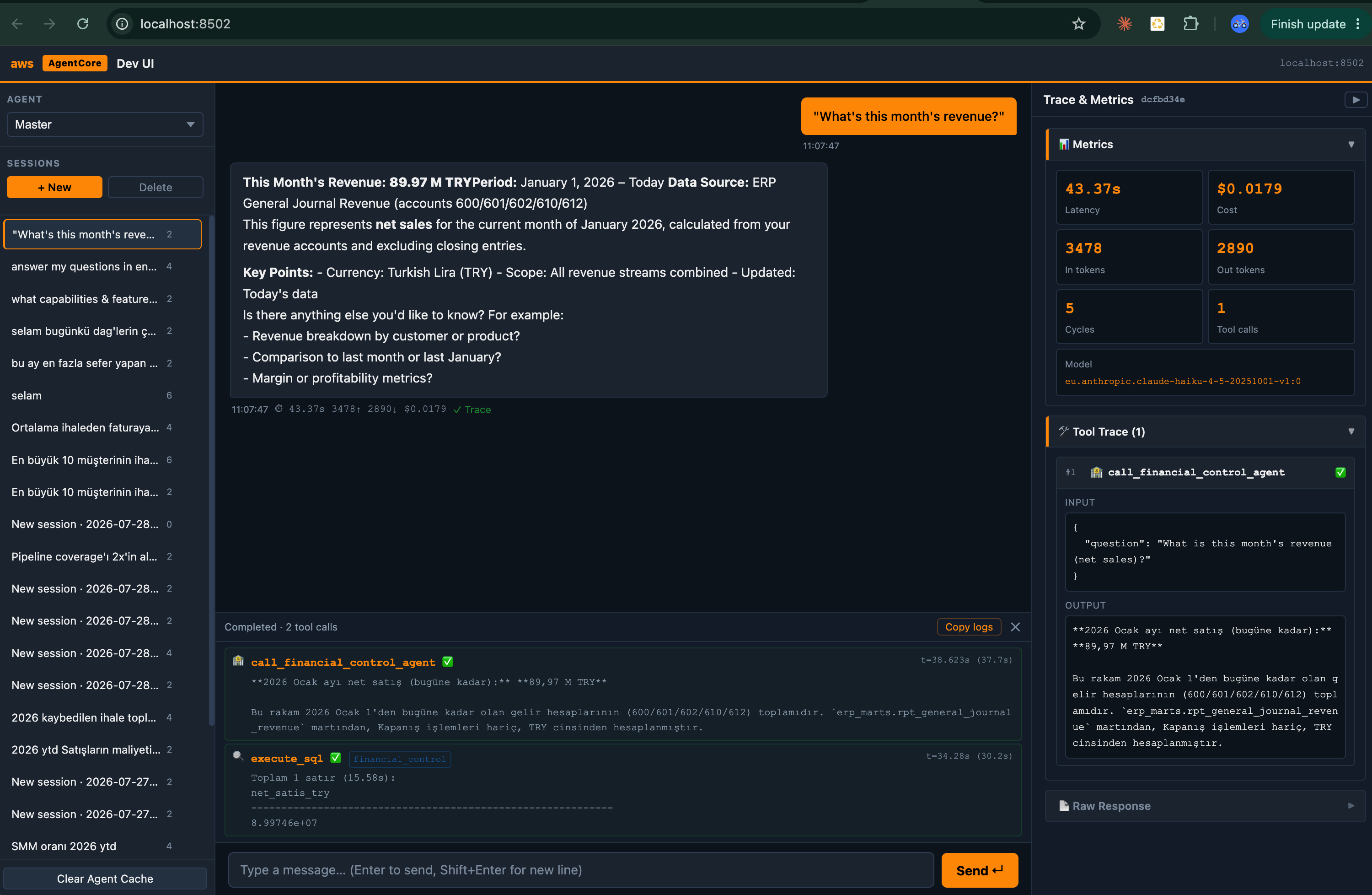The height and width of the screenshot is (895, 1372).
Task: Open session "selam bugünkü dag'lerin ç..."
Action: (x=102, y=331)
